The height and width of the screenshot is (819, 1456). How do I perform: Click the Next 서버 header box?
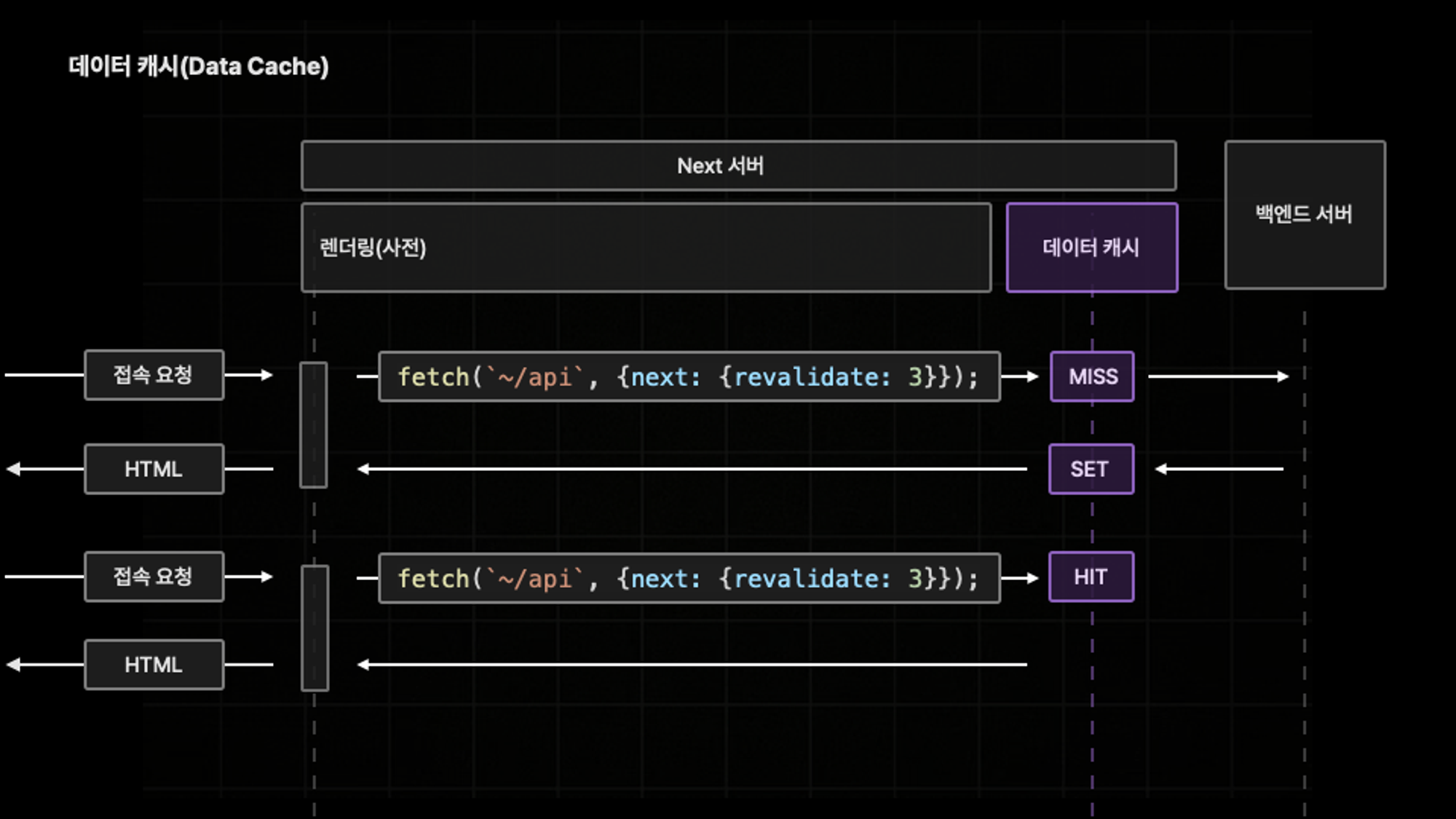click(x=738, y=166)
